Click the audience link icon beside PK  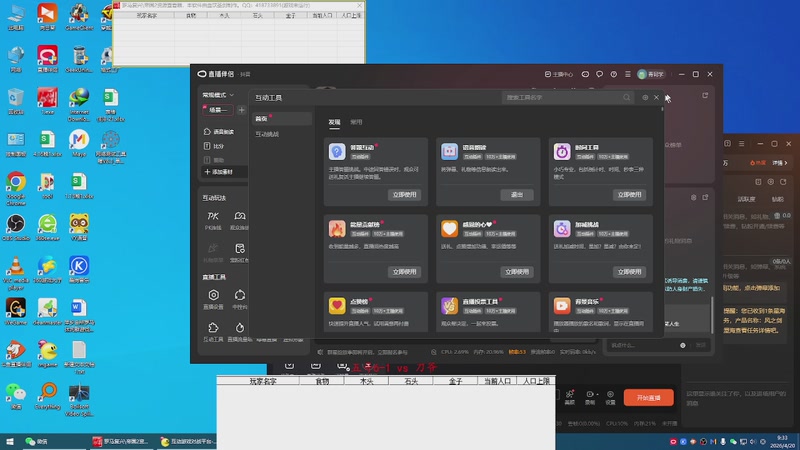tap(239, 216)
